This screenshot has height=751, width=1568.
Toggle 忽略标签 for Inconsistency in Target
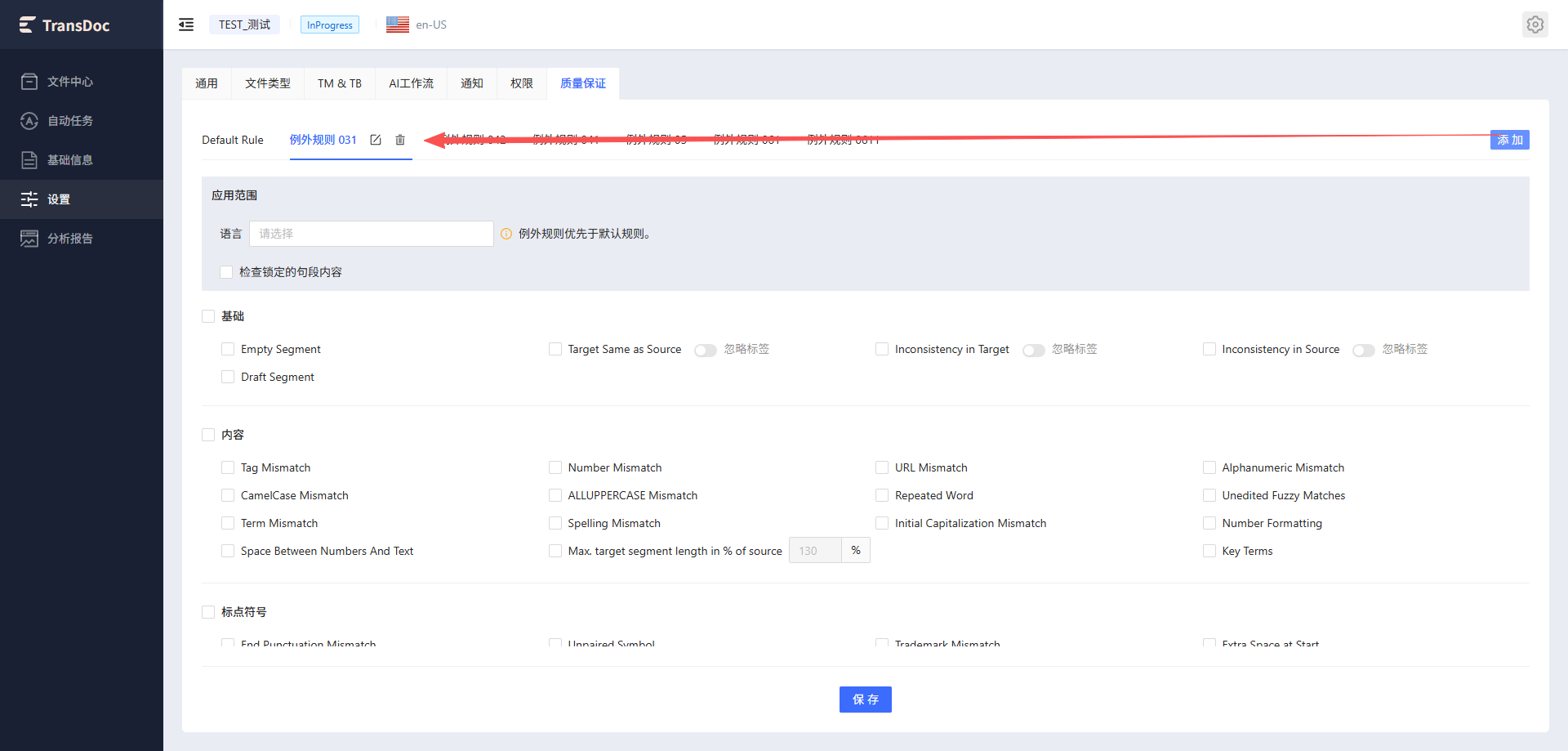click(1034, 350)
